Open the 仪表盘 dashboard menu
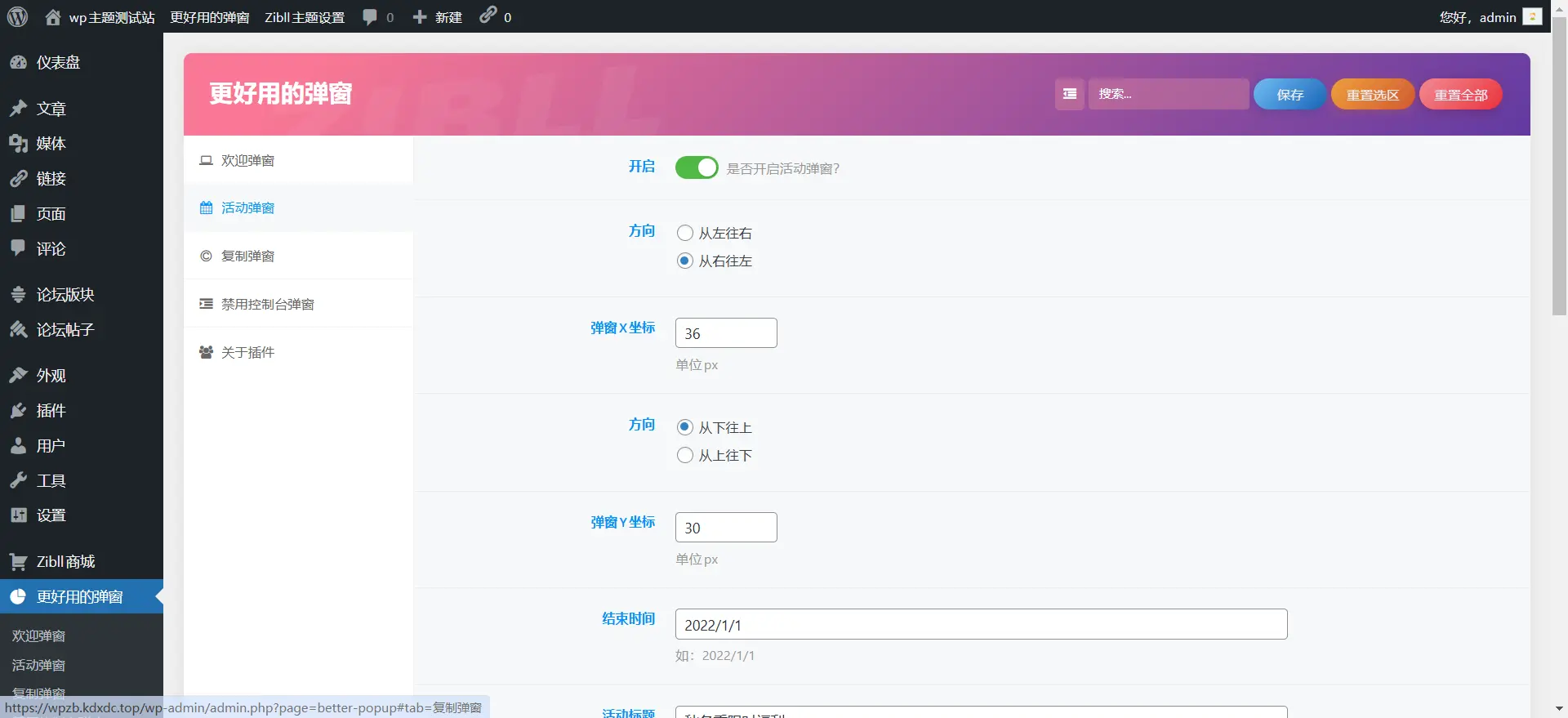The width and height of the screenshot is (1568, 718). (57, 62)
